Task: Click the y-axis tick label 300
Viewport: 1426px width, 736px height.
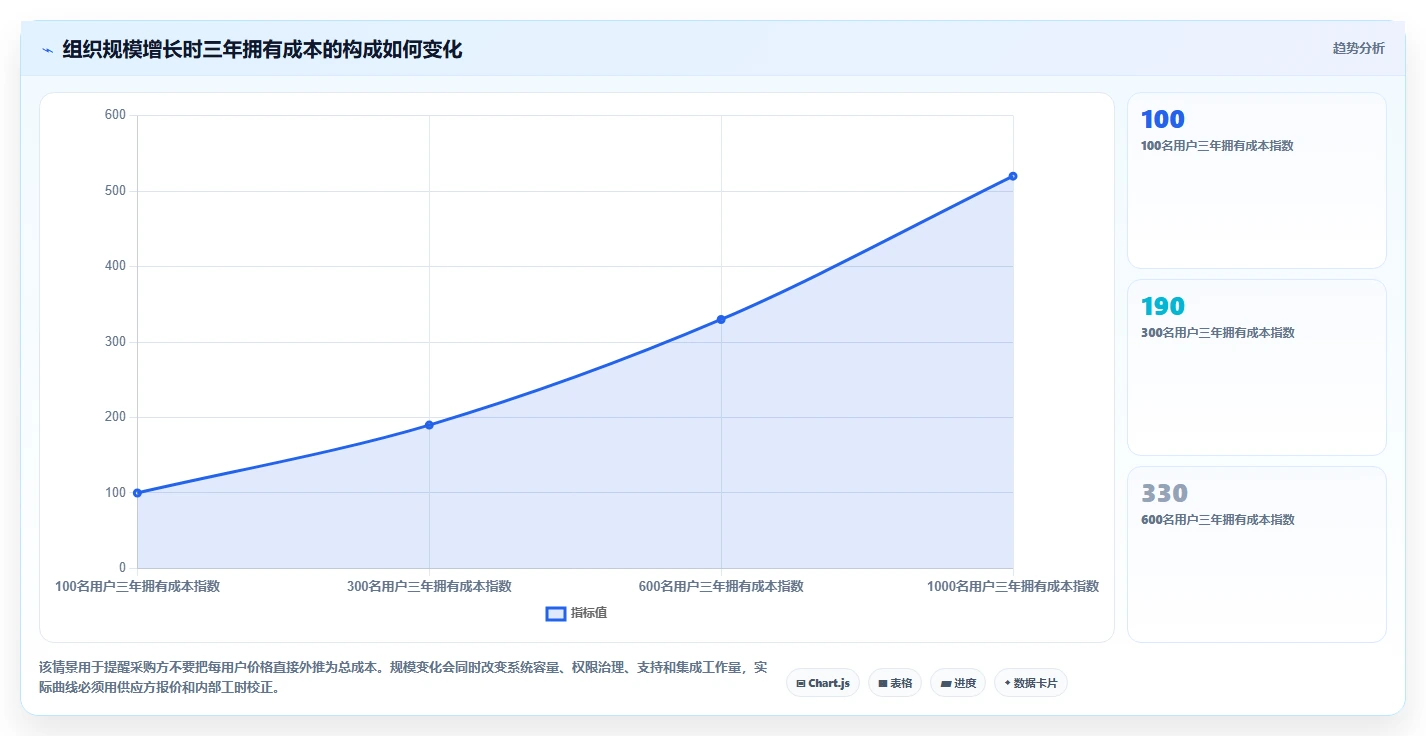Action: click(115, 342)
